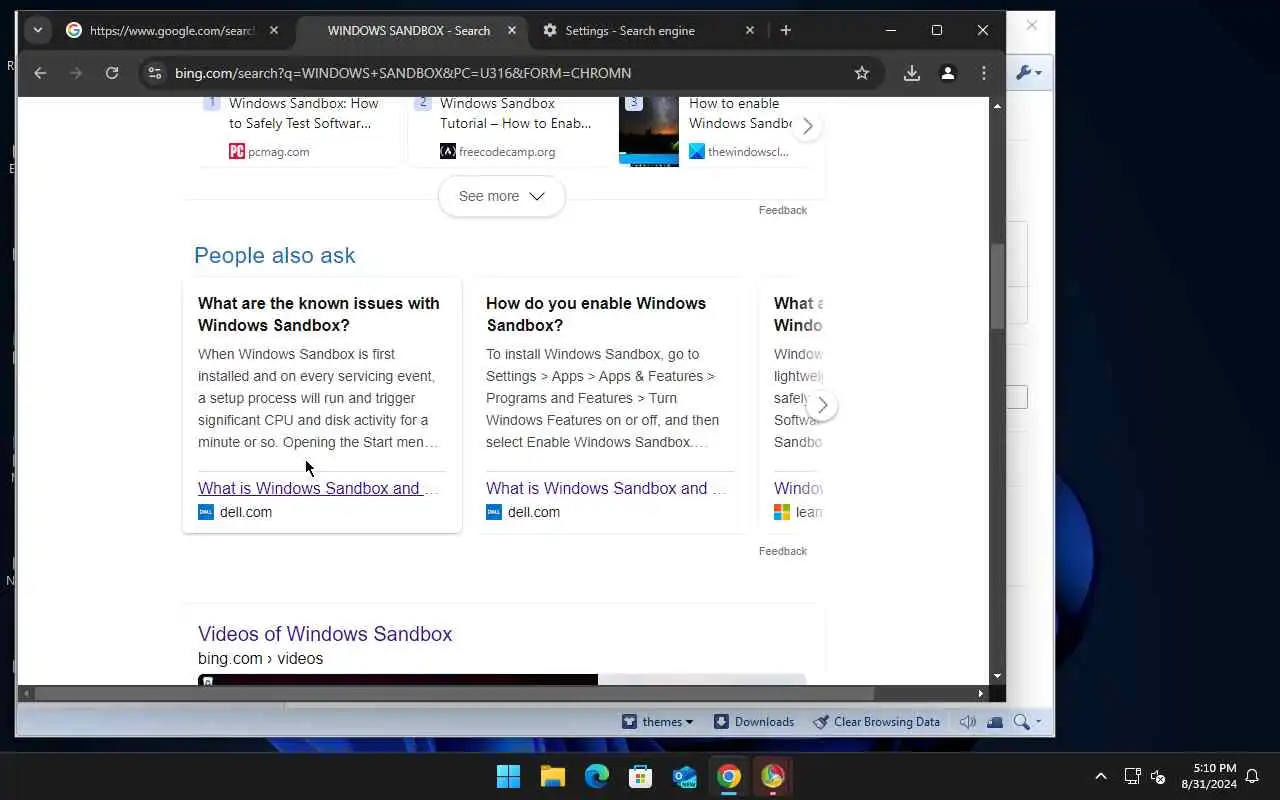This screenshot has height=800, width=1280.
Task: Click the page horizontal scrollbar thumb
Action: click(x=454, y=693)
